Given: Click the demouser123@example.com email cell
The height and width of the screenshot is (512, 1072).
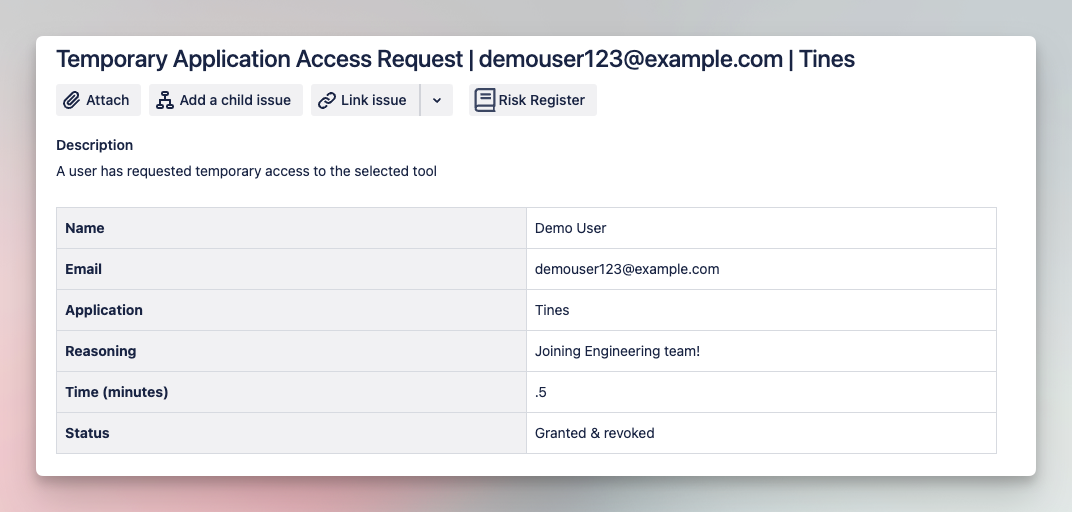Looking at the screenshot, I should click(761, 269).
